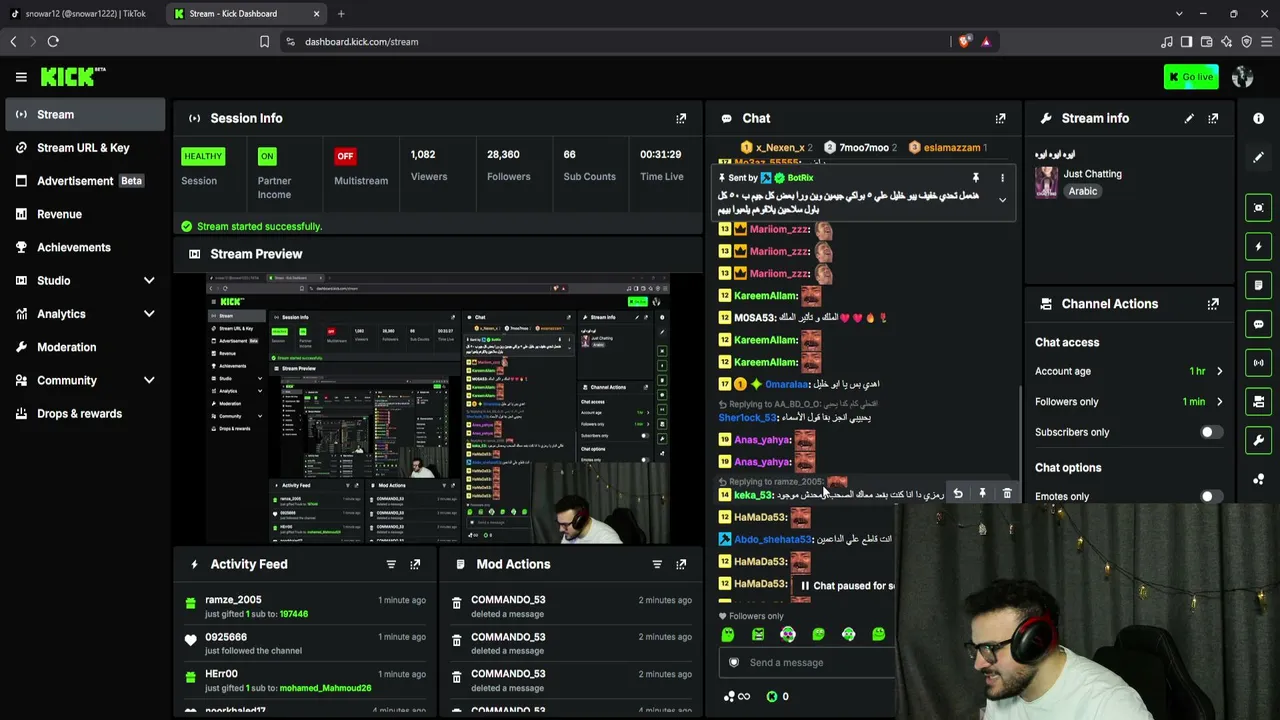
Task: Click the stream preview video thumbnail
Action: [x=438, y=410]
